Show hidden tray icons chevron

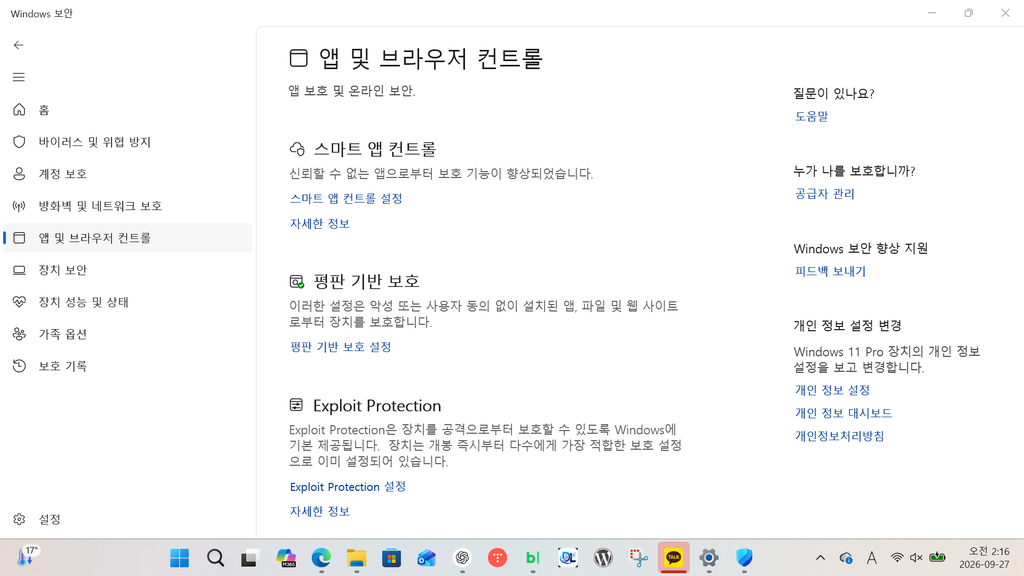[820, 558]
